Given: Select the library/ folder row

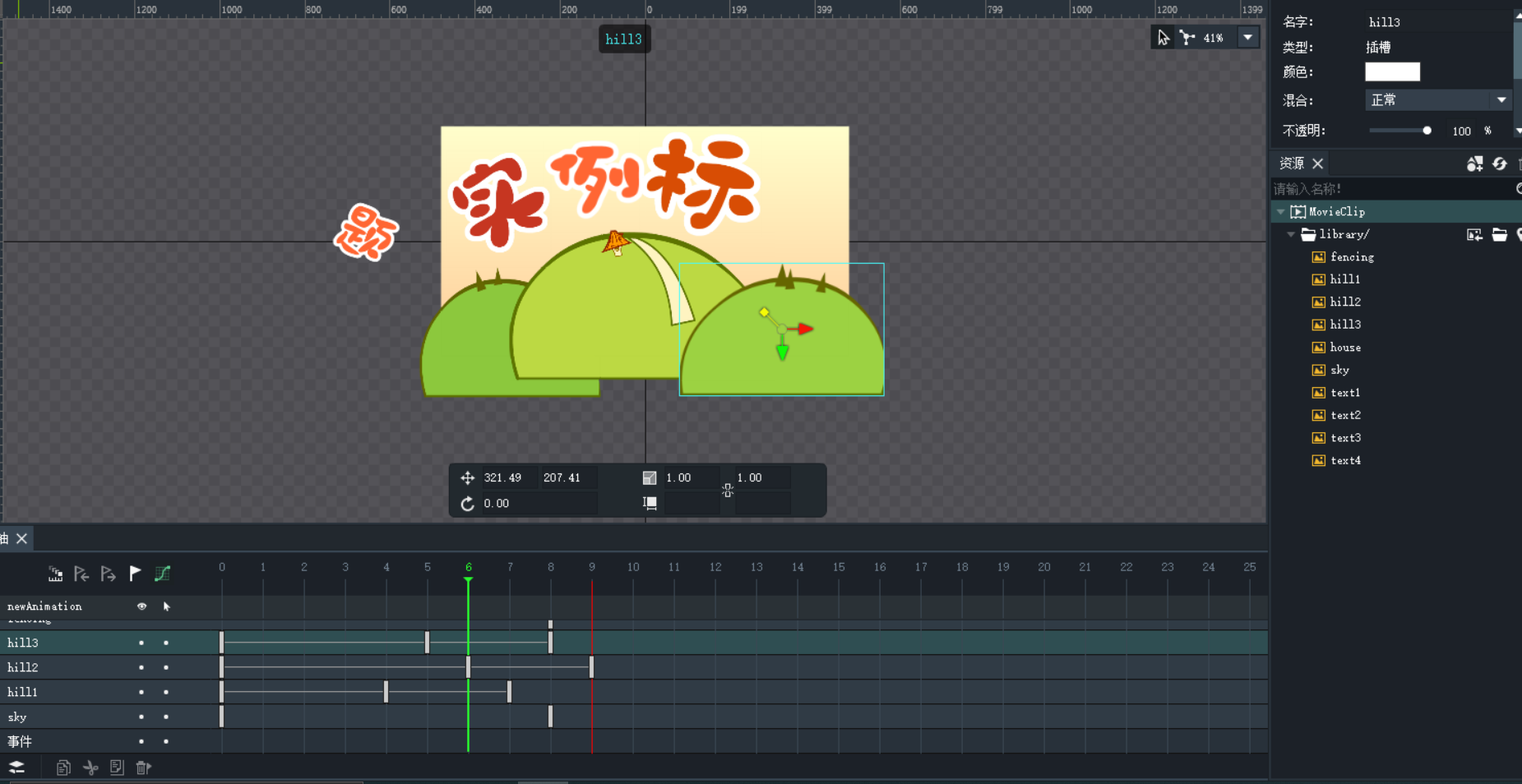Looking at the screenshot, I should pyautogui.click(x=1344, y=234).
